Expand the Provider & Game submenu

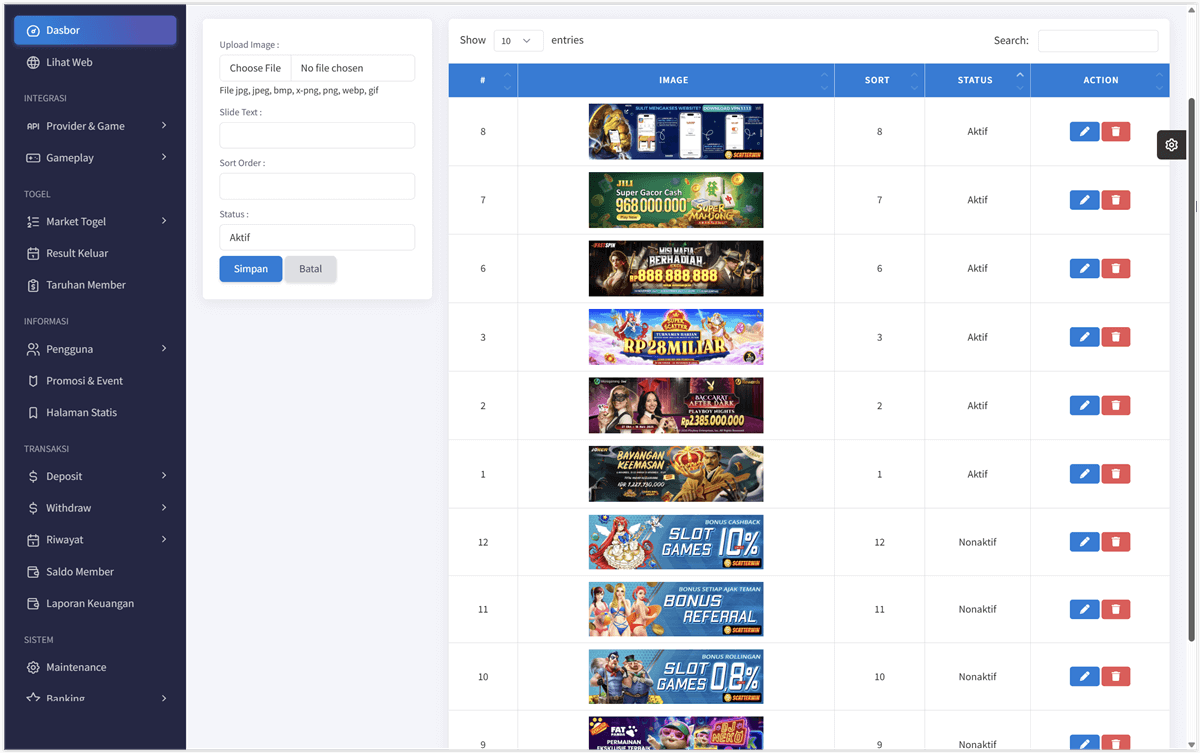coord(95,126)
